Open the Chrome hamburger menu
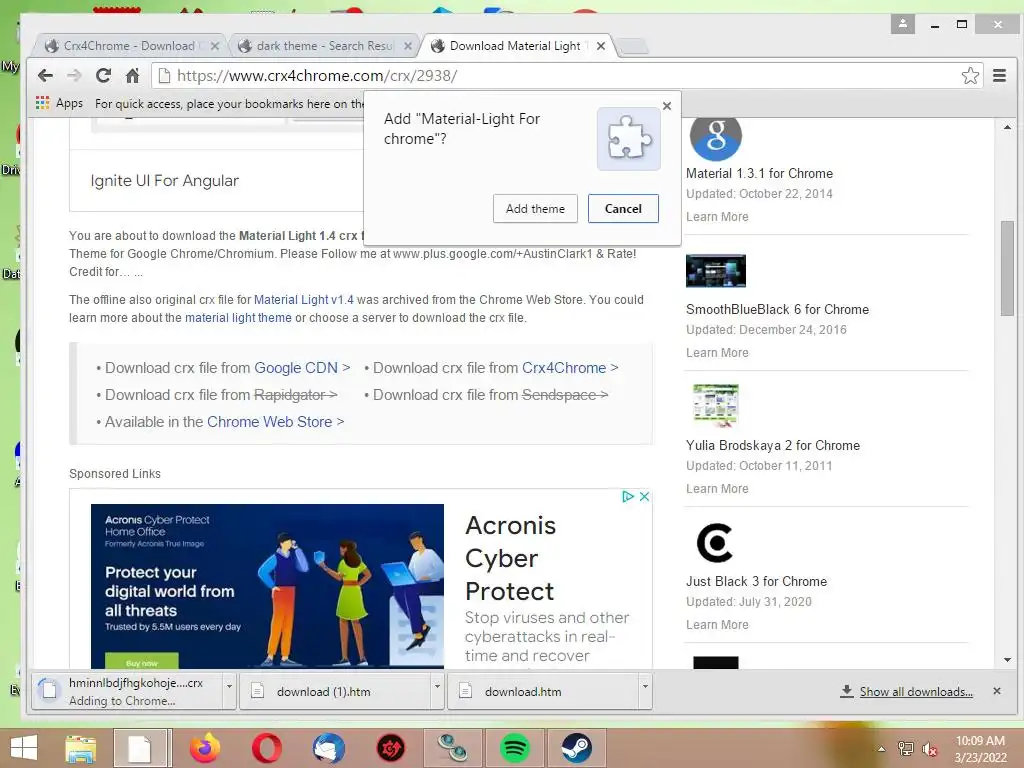The width and height of the screenshot is (1024, 768). tap(999, 76)
